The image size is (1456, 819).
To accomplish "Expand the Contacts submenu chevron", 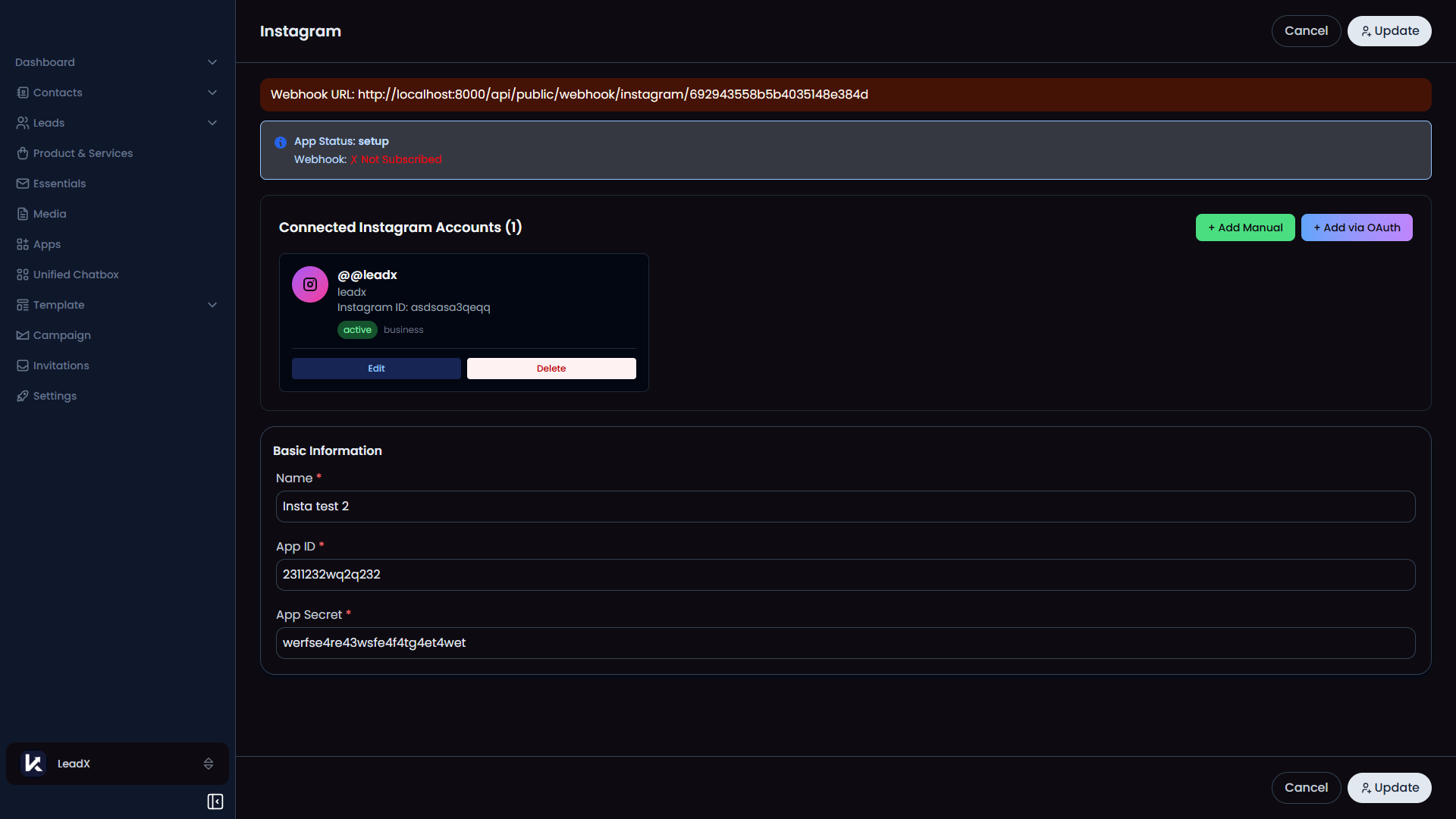I will coord(212,93).
